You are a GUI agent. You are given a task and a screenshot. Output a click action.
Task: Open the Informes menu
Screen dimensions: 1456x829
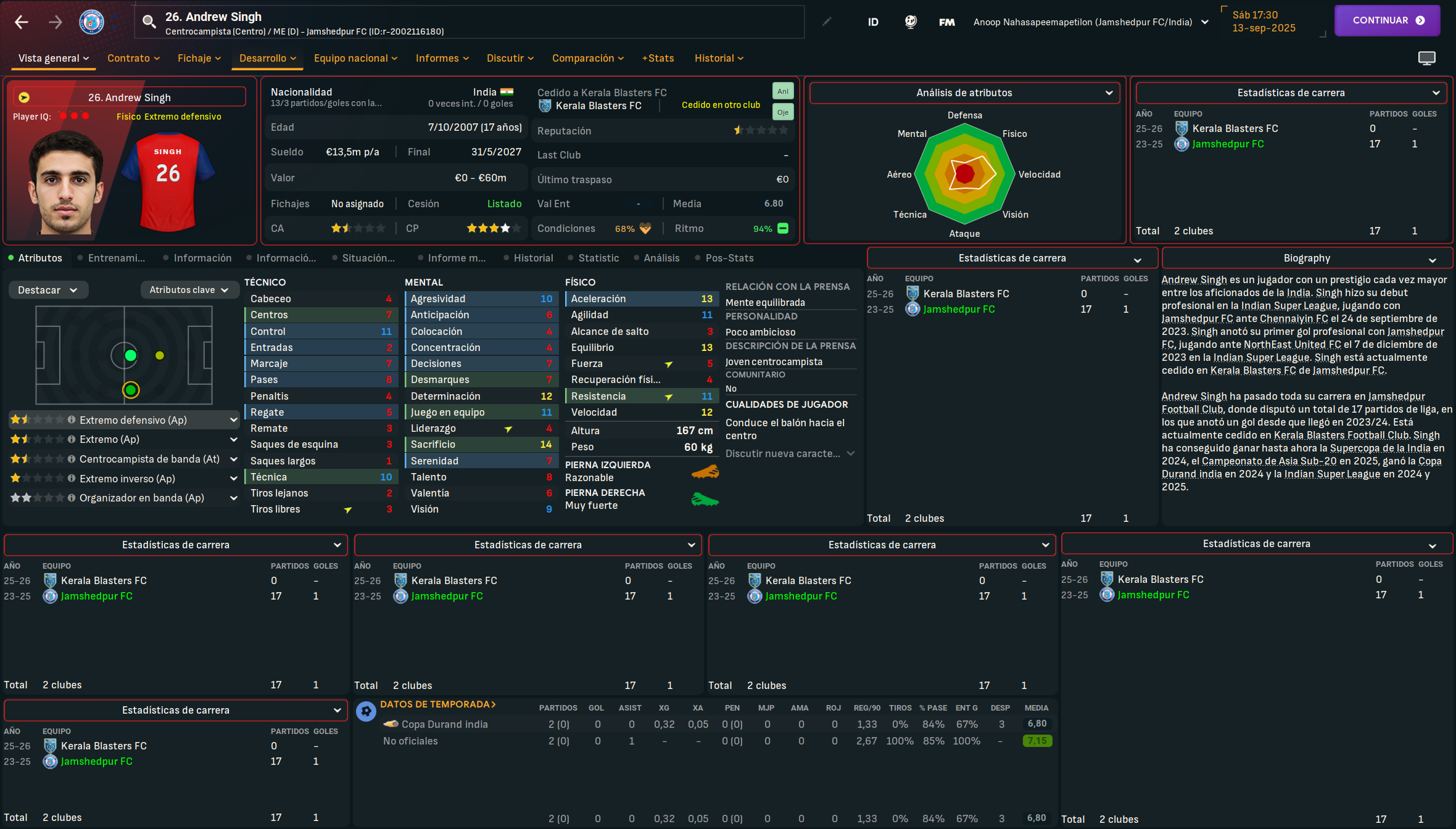point(442,58)
